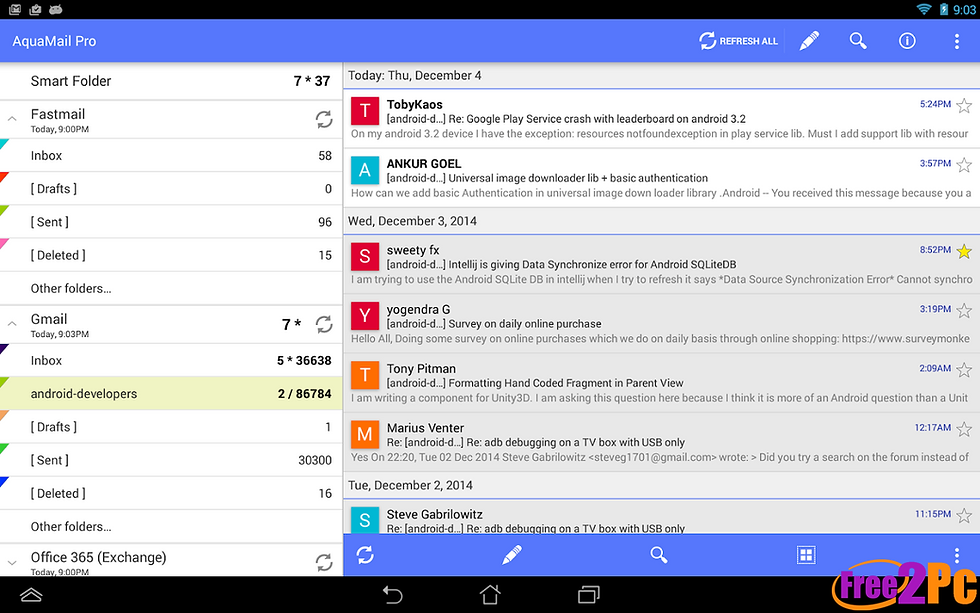Open Gmail Drafts folder with 1
This screenshot has height=613, width=980.
pyautogui.click(x=171, y=427)
